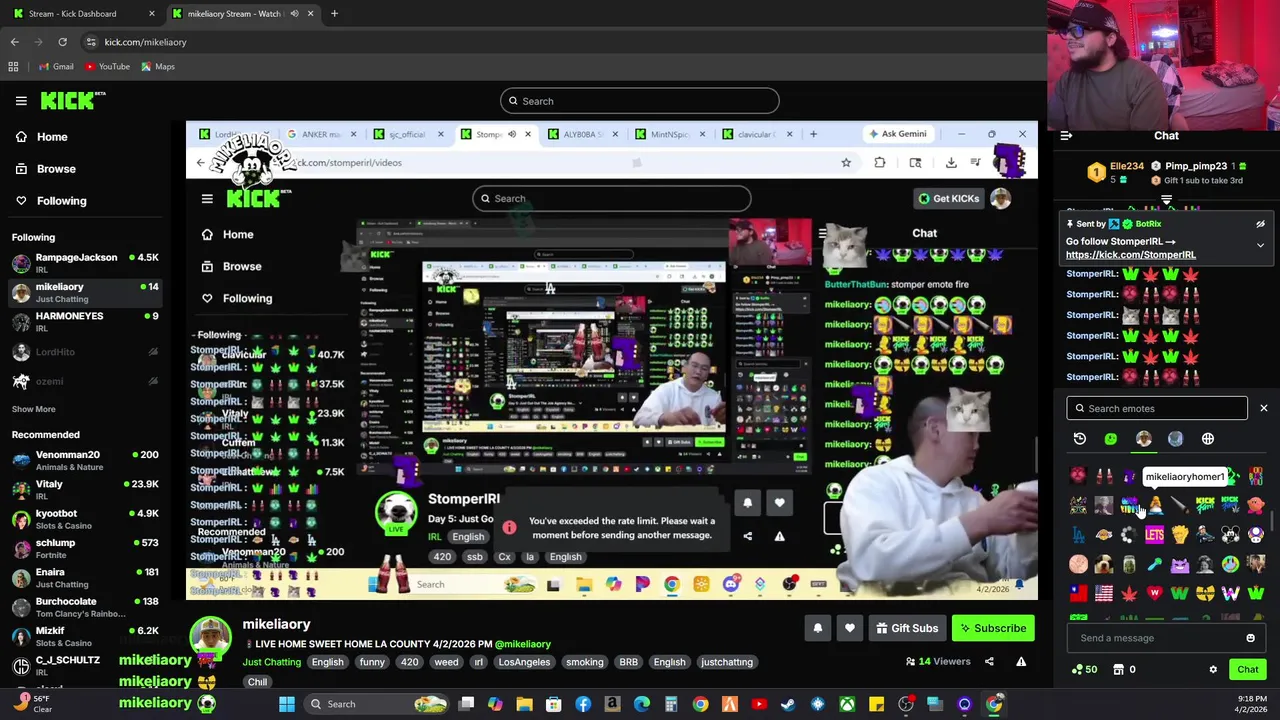This screenshot has height=720, width=1280.
Task: Open the Kick green emoji emotes tab
Action: [x=1111, y=439]
